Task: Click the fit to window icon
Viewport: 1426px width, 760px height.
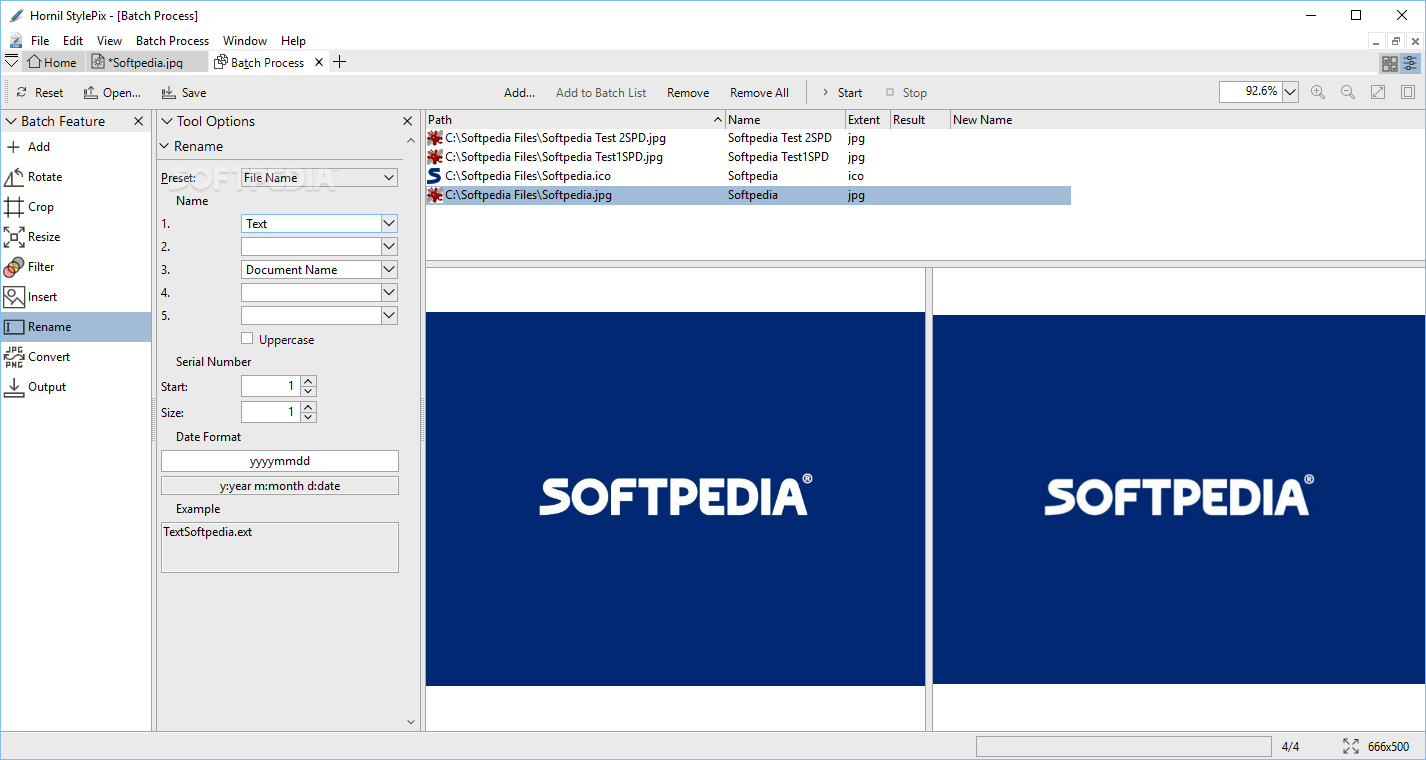Action: point(1378,92)
